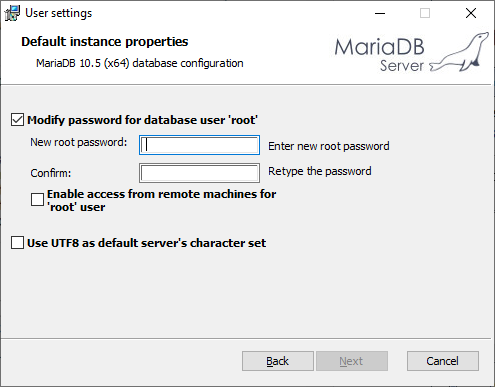Viewport: 495px width, 387px height.
Task: Tick the Use UTF8 character set checkbox
Action: pos(17,243)
